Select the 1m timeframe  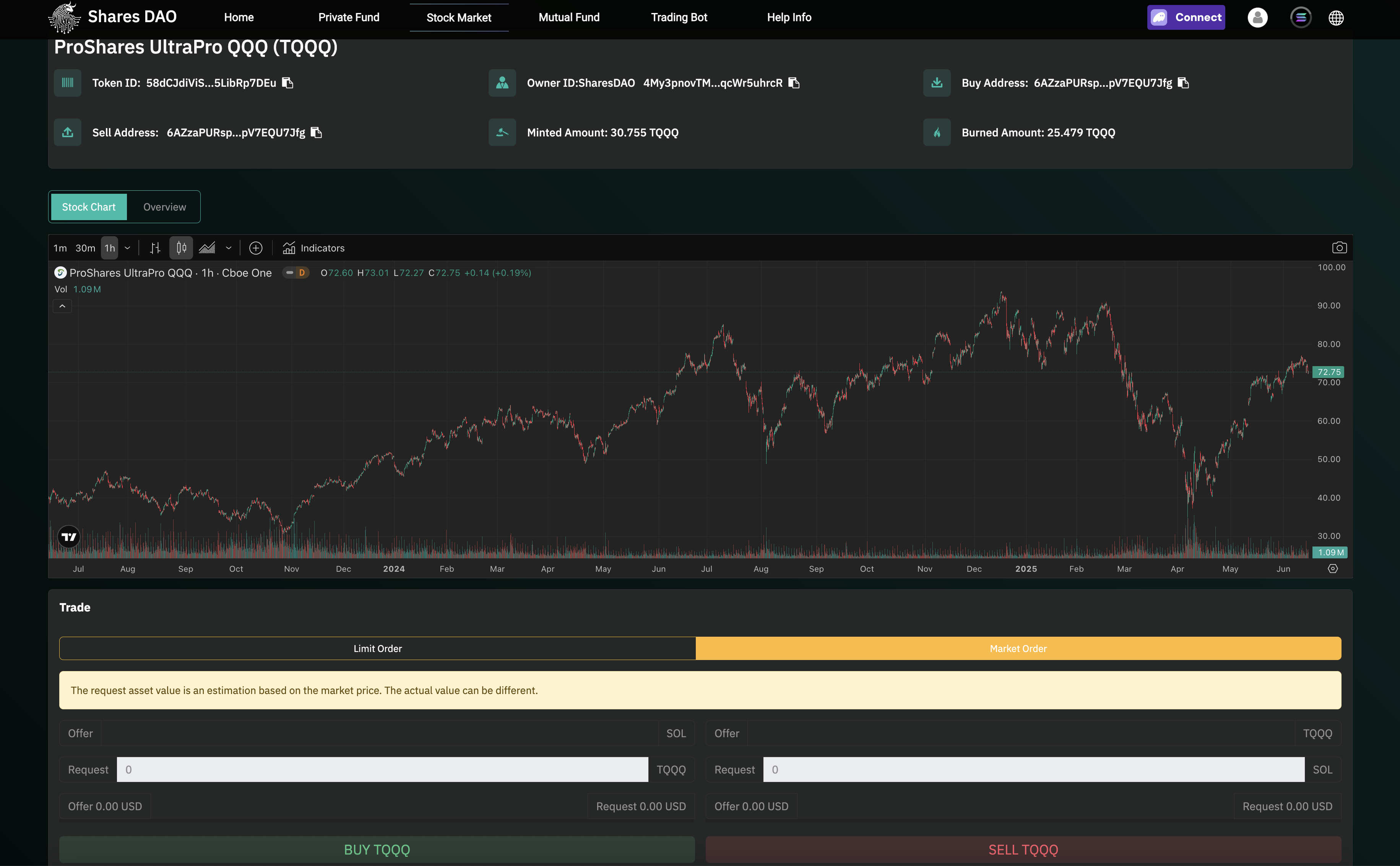(60, 248)
